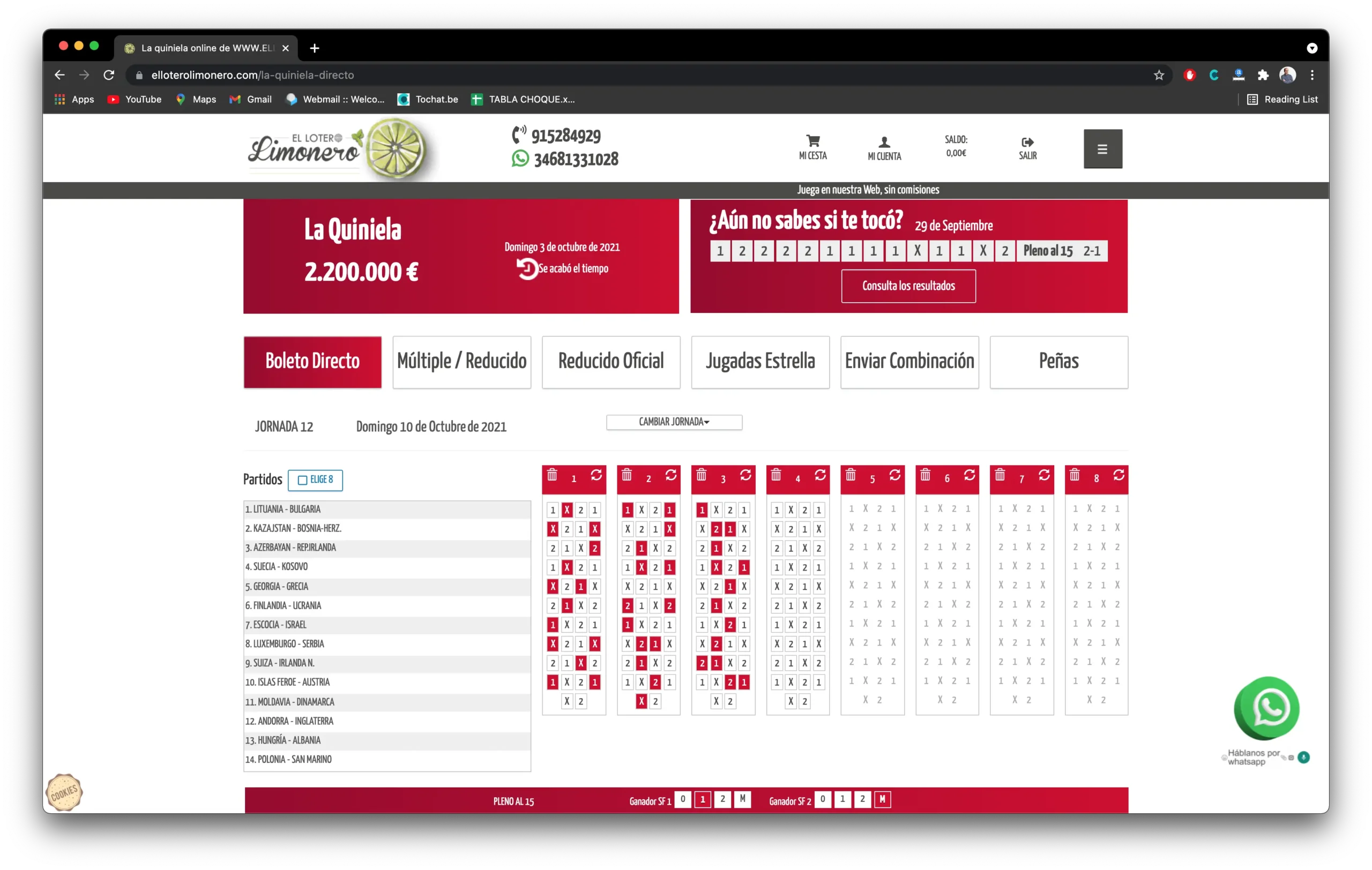This screenshot has width=1372, height=870.
Task: Open Mi Cesta shopping cart
Action: (812, 147)
